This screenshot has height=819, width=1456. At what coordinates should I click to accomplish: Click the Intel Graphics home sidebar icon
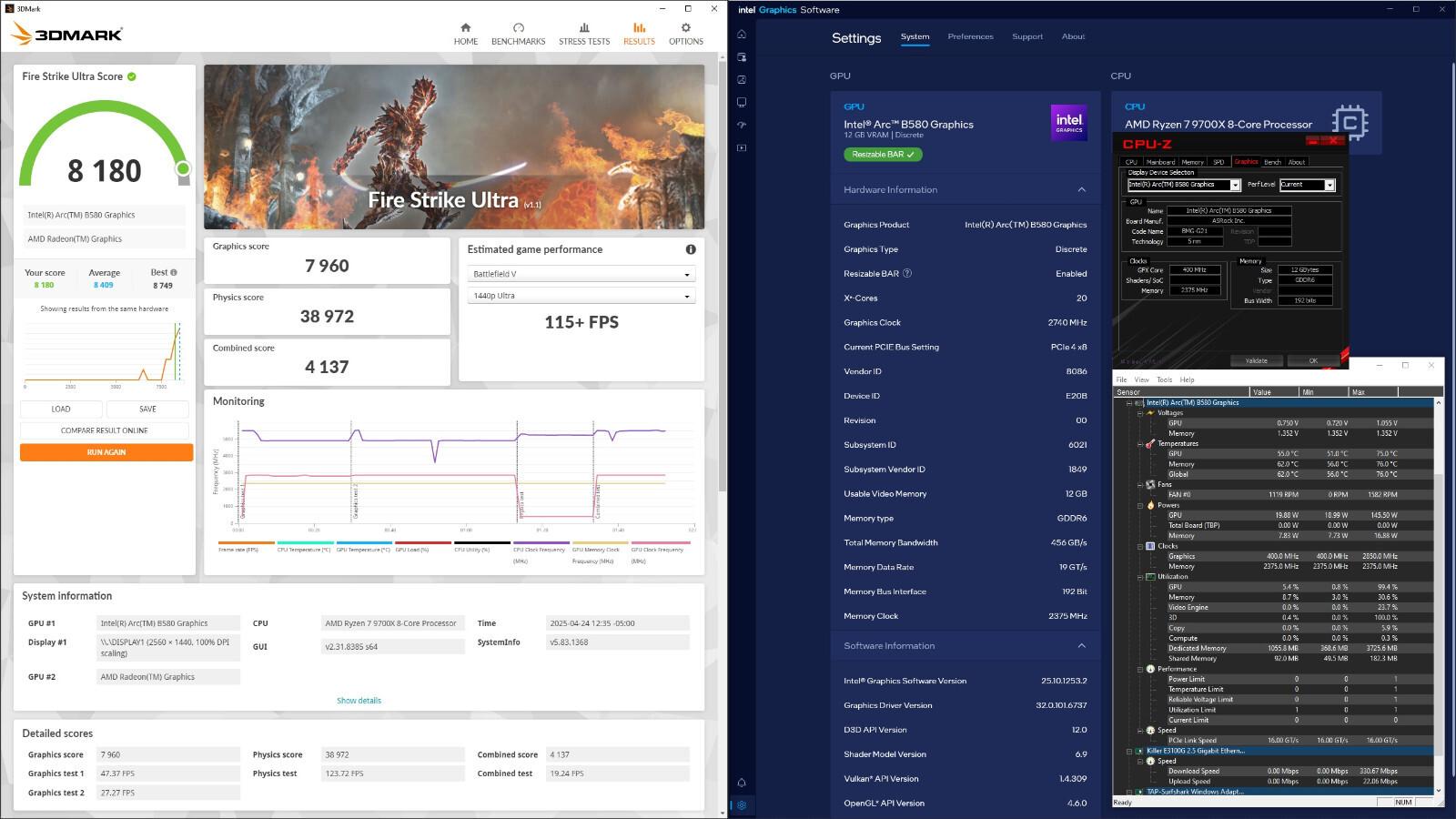[742, 35]
